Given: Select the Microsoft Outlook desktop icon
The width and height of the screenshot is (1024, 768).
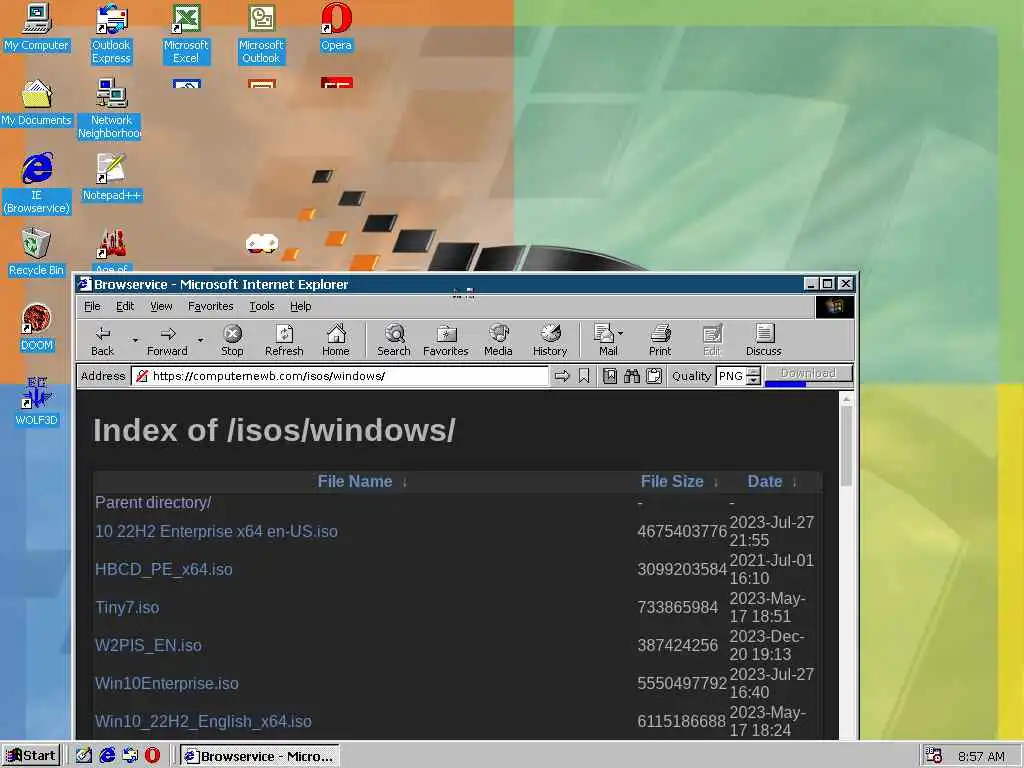Looking at the screenshot, I should coord(261,33).
